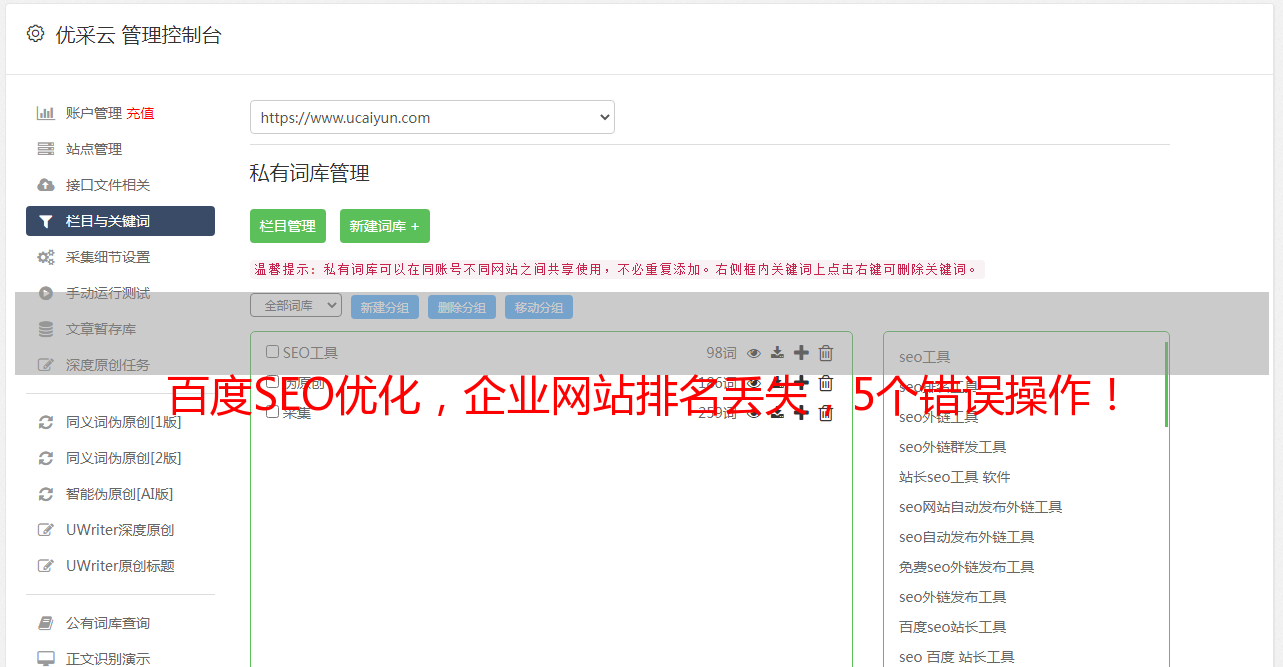The image size is (1283, 667).
Task: Download the SEO工具 word library
Action: point(777,353)
